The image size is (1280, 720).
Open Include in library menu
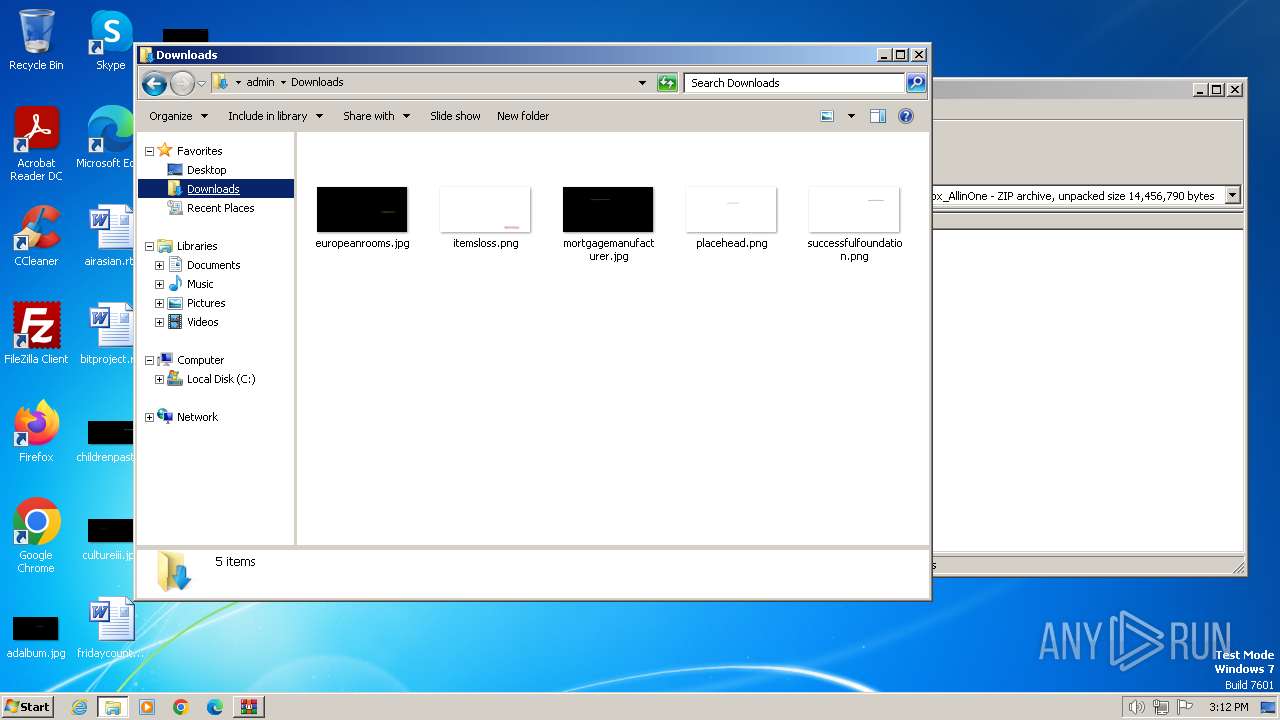tap(275, 116)
